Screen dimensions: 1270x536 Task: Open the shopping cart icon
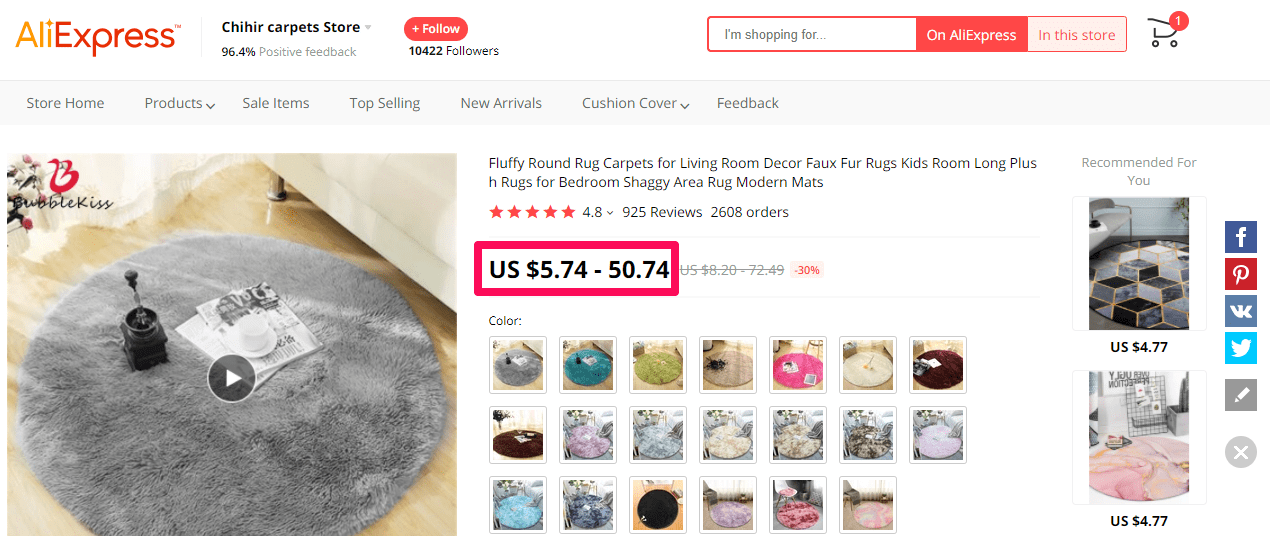[1164, 34]
